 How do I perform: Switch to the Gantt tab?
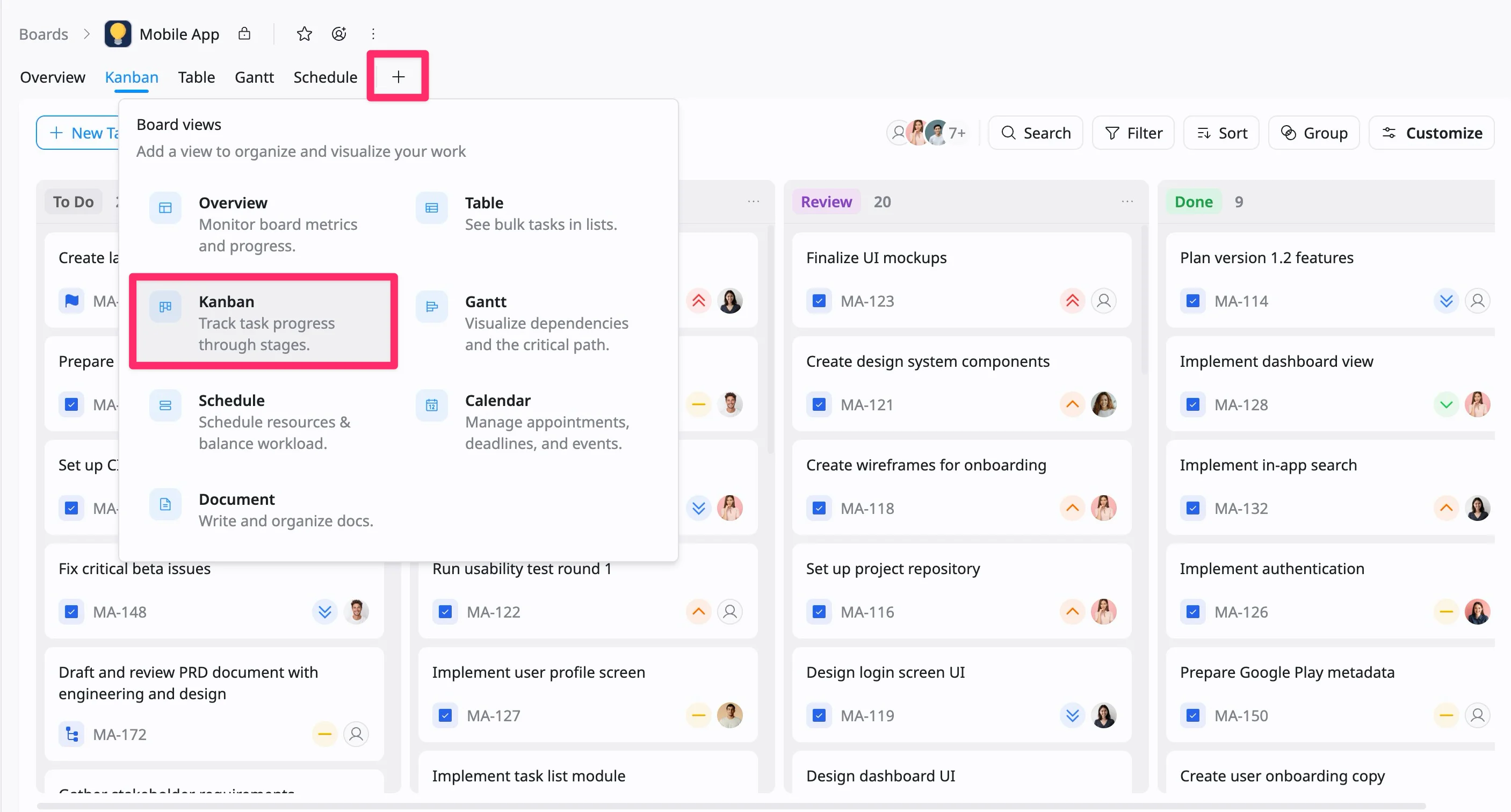pos(254,77)
